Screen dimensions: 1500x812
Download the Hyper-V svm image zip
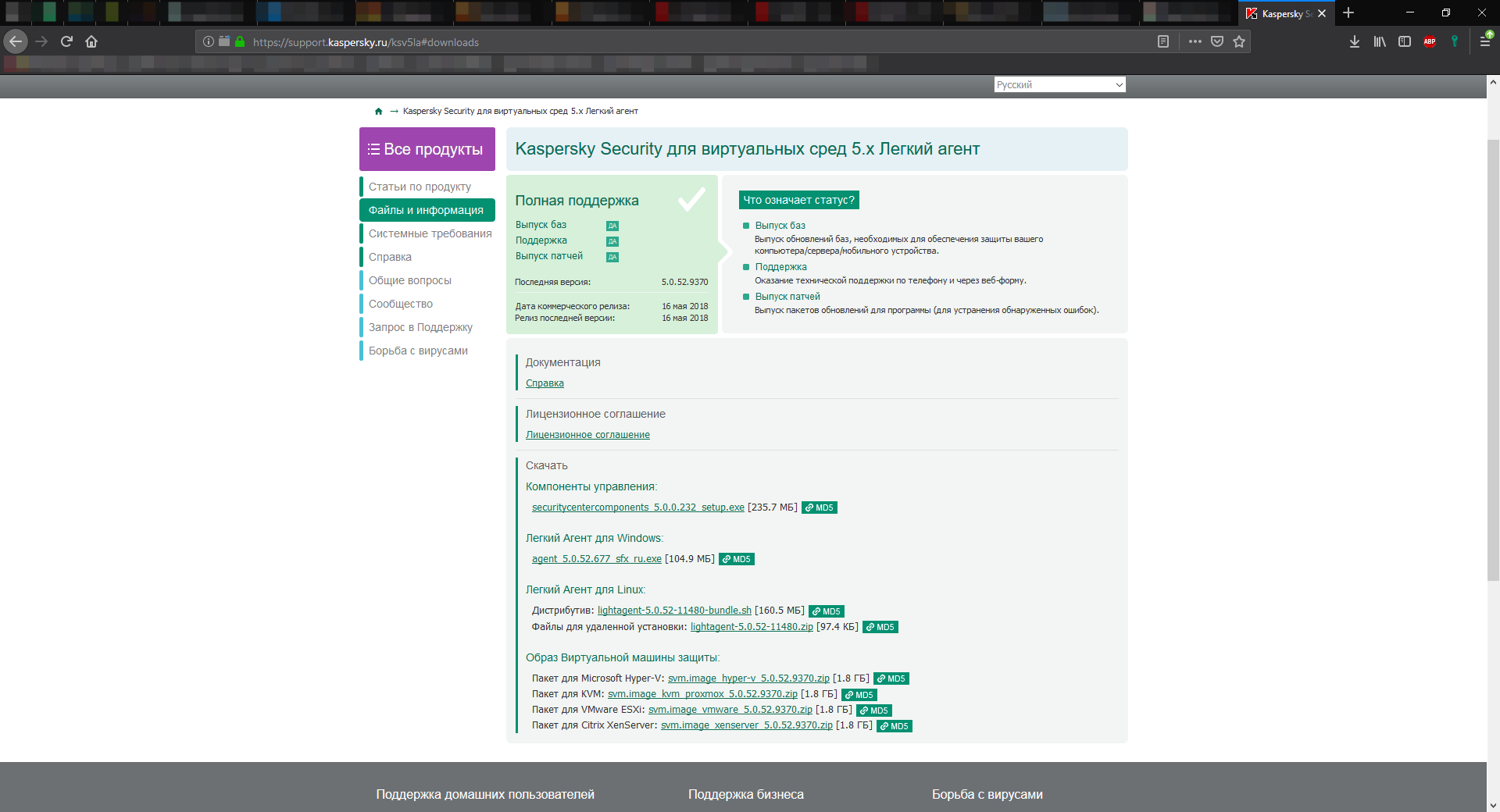pos(748,678)
